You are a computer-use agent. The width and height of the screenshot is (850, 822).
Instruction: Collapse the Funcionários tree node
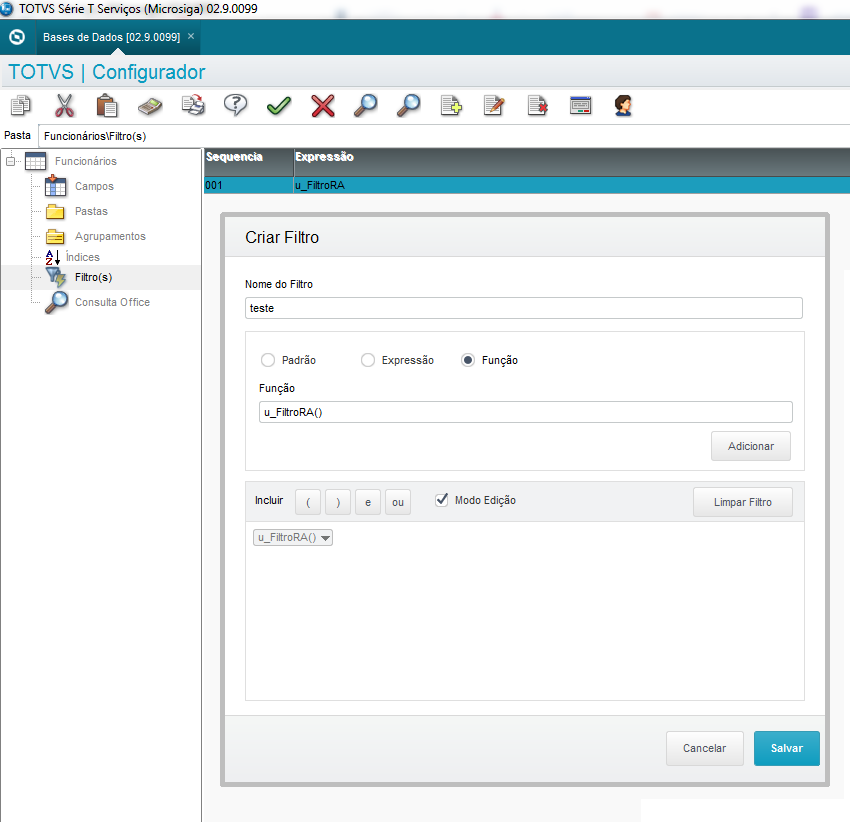point(10,161)
